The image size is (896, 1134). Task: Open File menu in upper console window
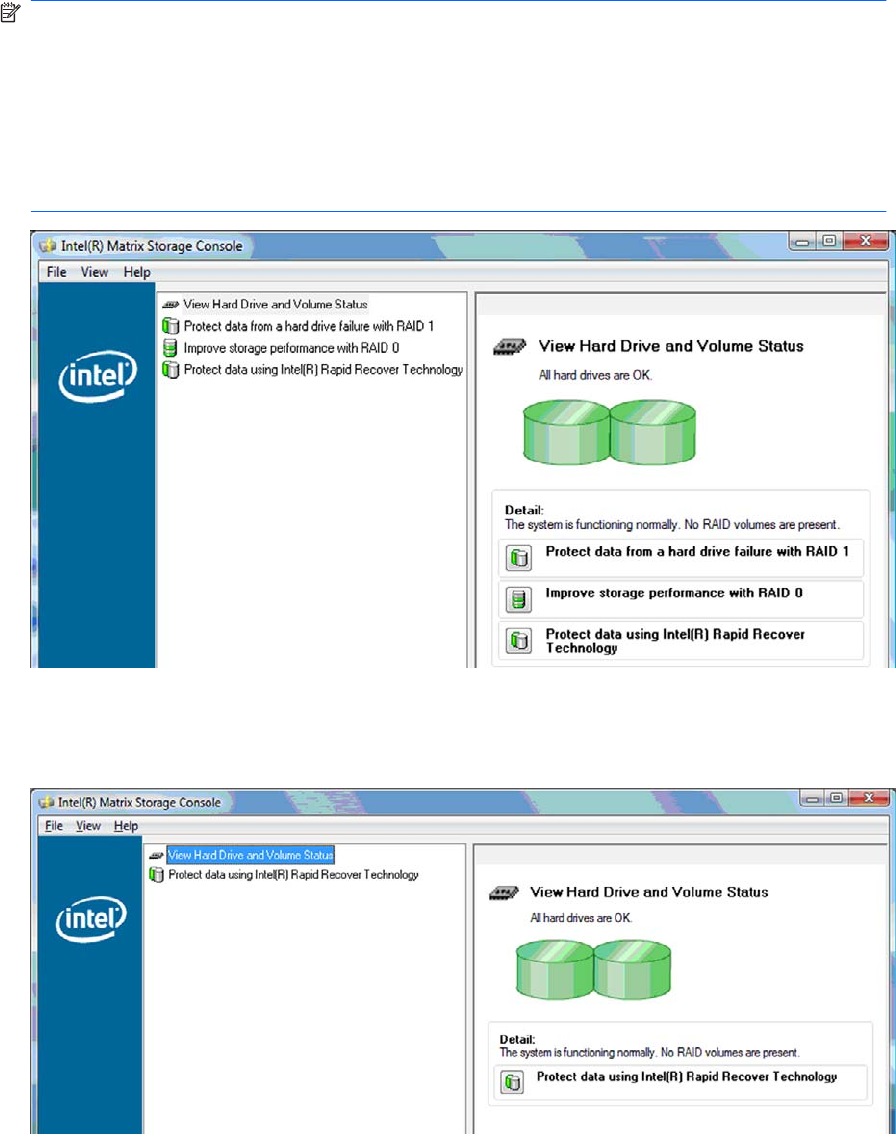click(56, 272)
